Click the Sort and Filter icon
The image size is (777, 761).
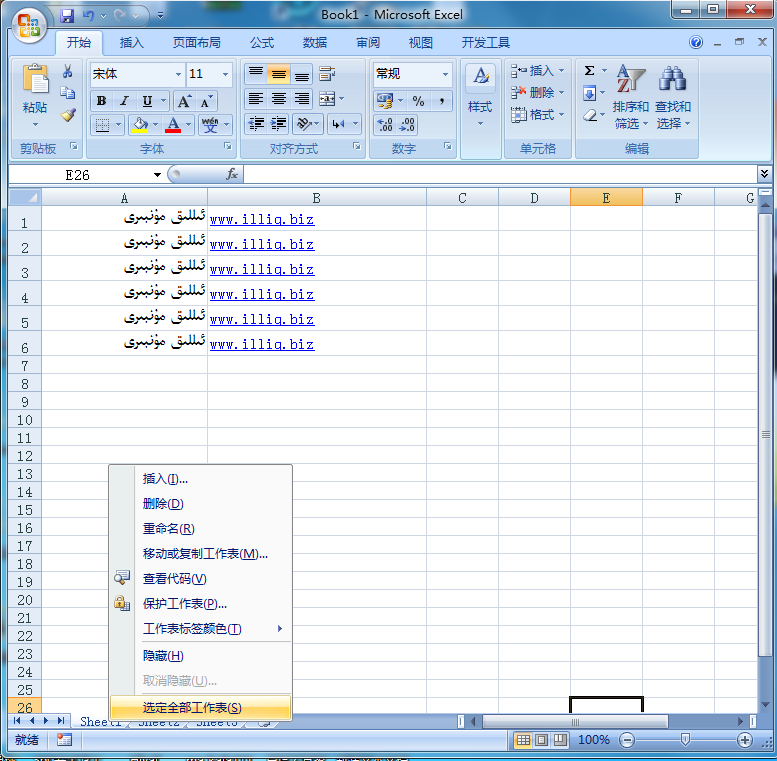630,97
